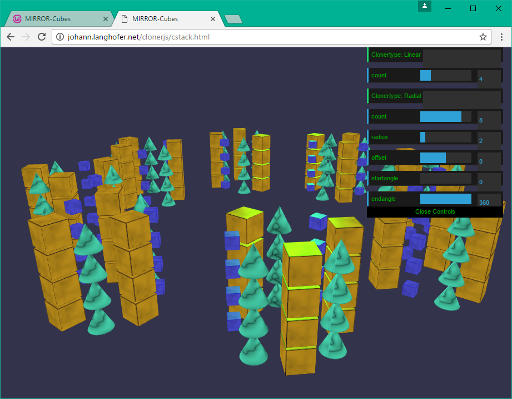This screenshot has height=399, width=512.
Task: View site information icon in address bar
Action: pyautogui.click(x=60, y=37)
